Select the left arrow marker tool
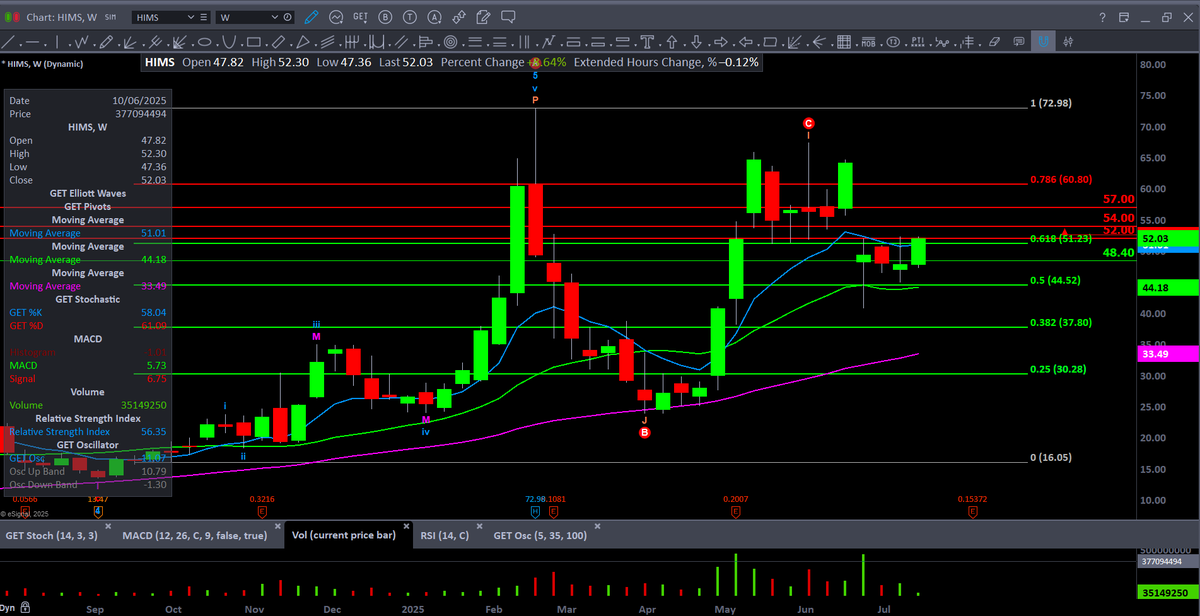 point(746,42)
